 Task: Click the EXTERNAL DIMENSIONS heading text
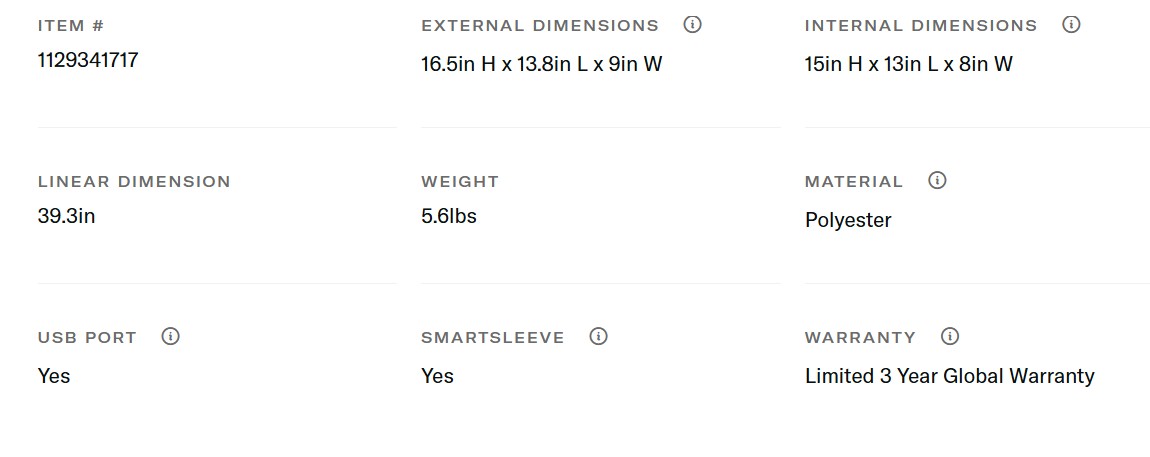pos(540,26)
